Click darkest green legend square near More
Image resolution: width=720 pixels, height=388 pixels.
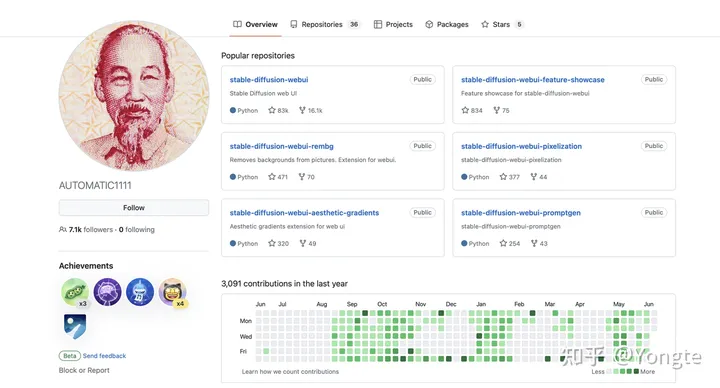click(x=636, y=371)
